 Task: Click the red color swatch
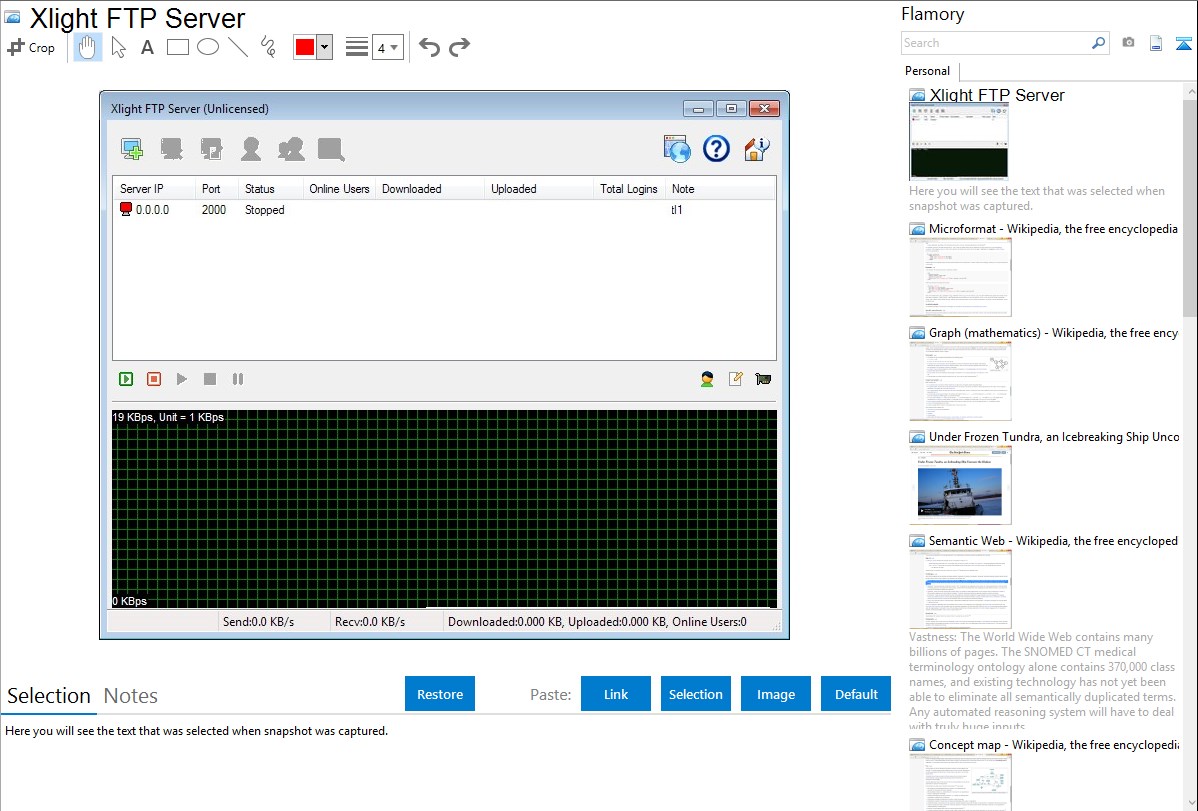[x=304, y=47]
